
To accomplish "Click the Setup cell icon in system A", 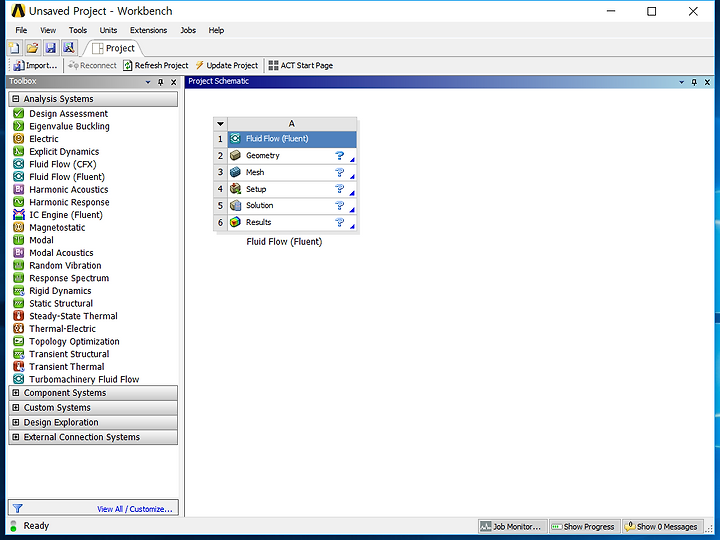I will coord(235,189).
